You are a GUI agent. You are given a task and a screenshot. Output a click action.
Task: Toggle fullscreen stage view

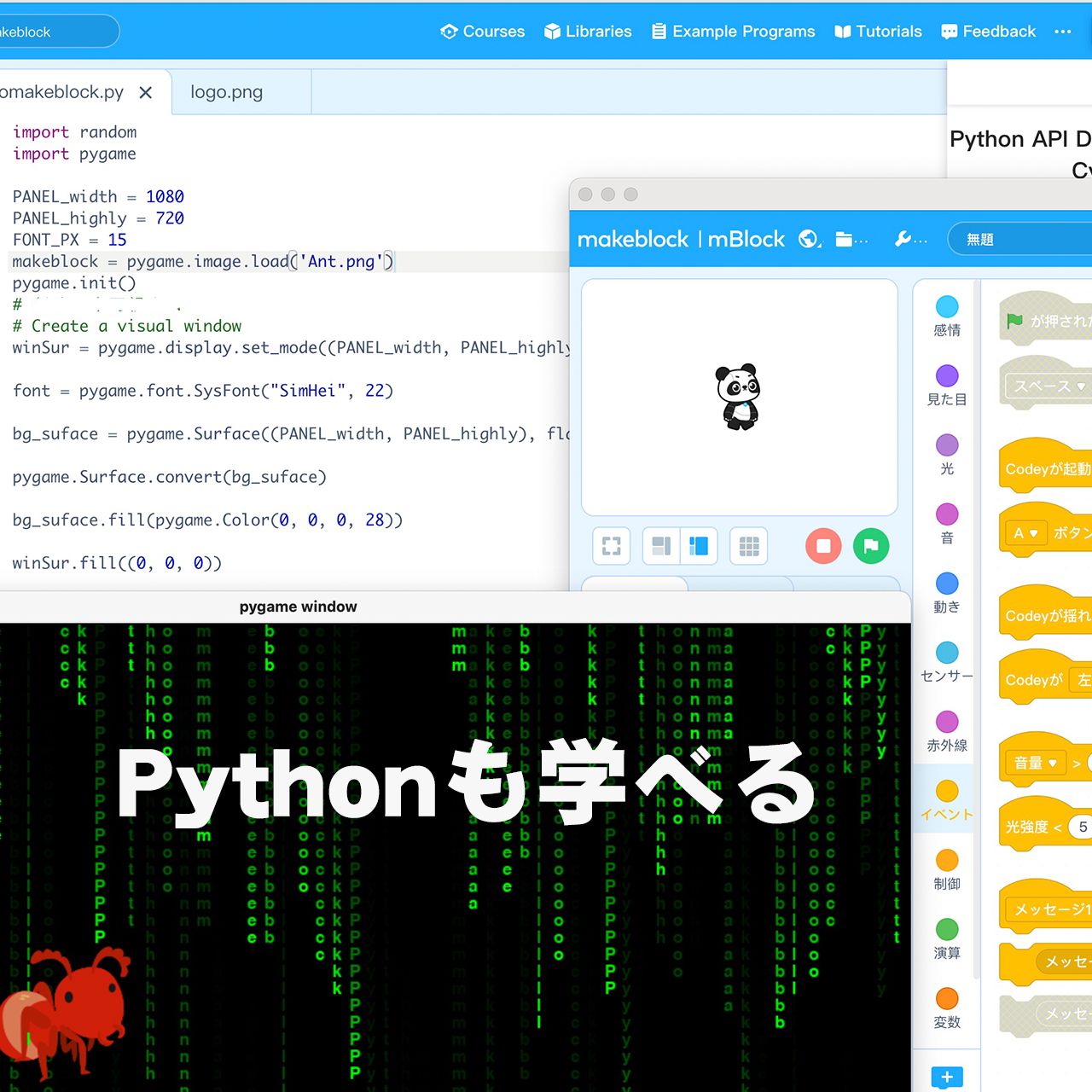click(x=612, y=546)
